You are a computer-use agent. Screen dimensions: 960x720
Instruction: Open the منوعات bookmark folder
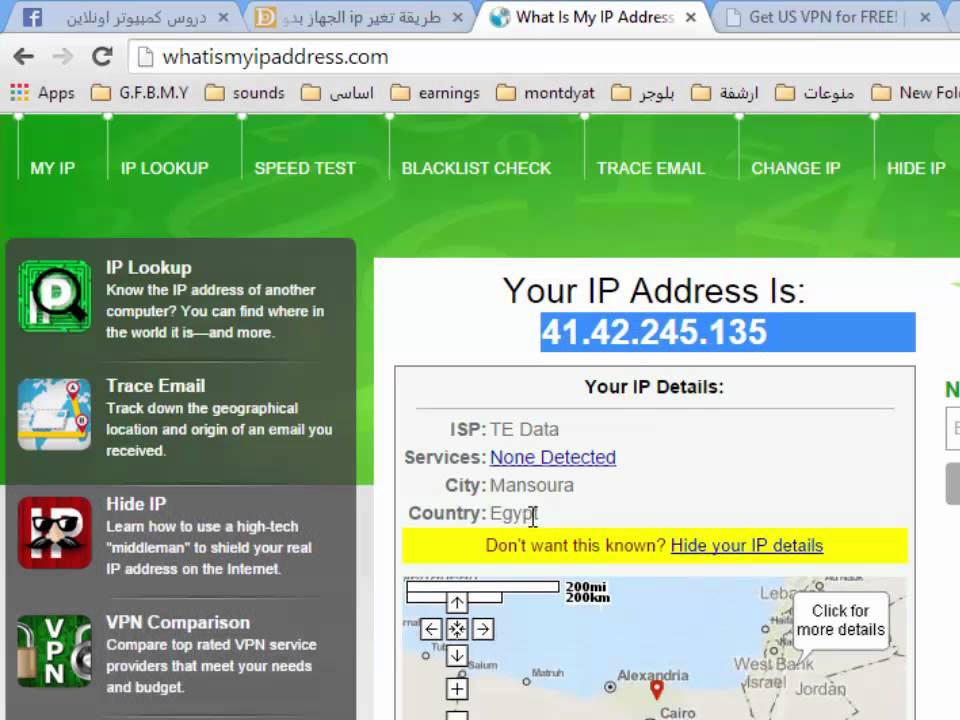point(814,93)
